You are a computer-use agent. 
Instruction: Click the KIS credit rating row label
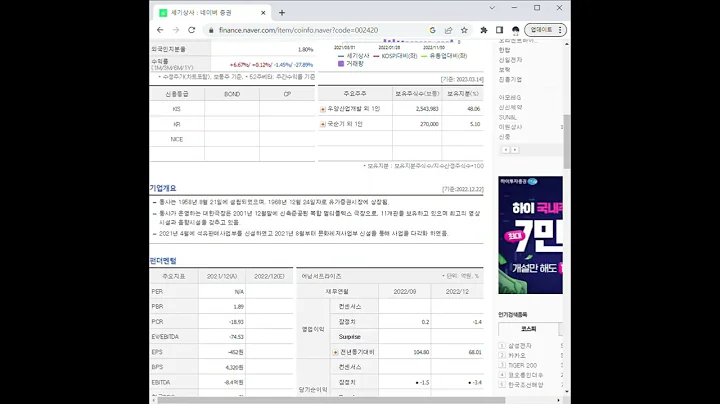point(177,109)
